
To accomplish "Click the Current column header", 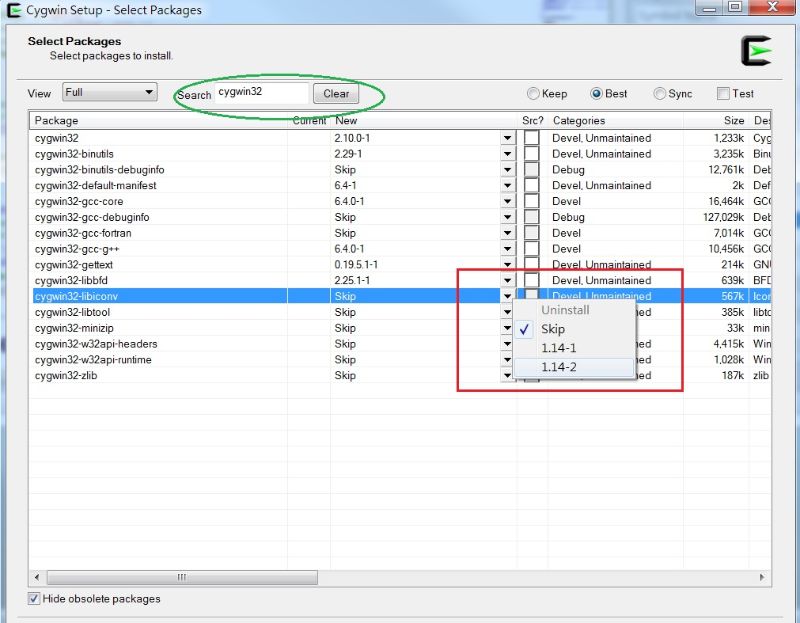I will tap(309, 120).
